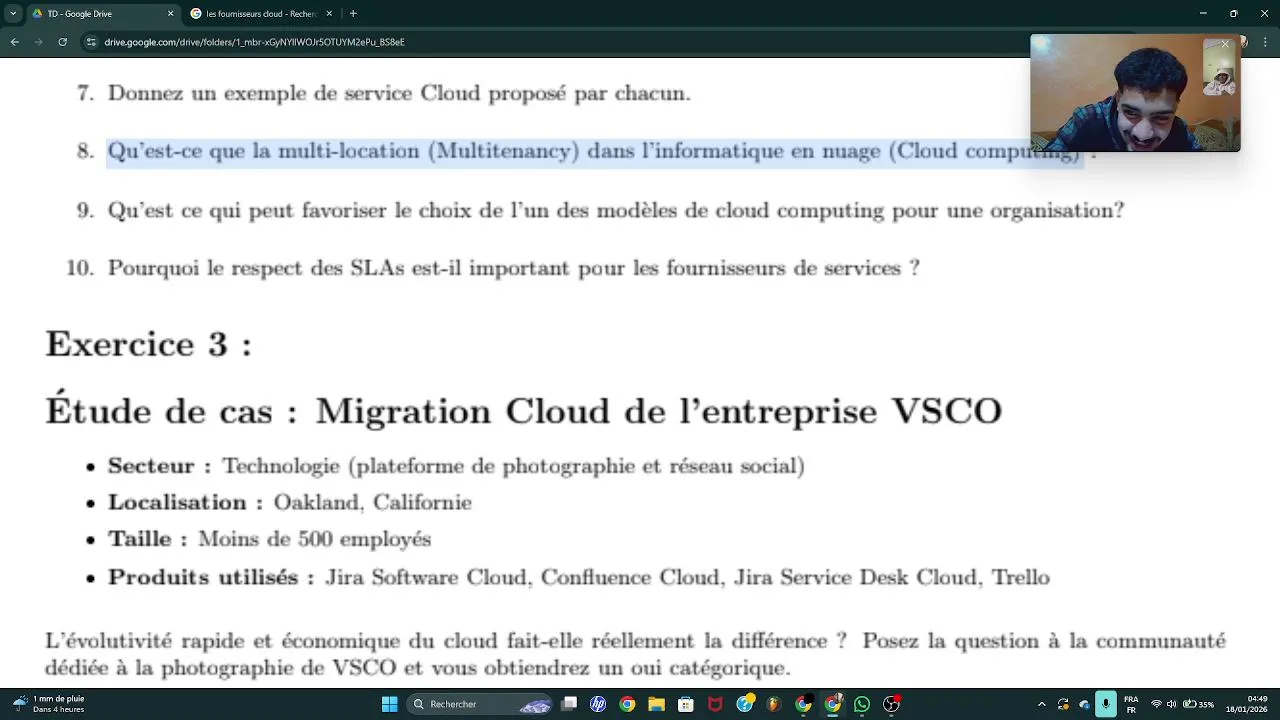
Task: Open Microsoft Store from taskbar
Action: (686, 704)
